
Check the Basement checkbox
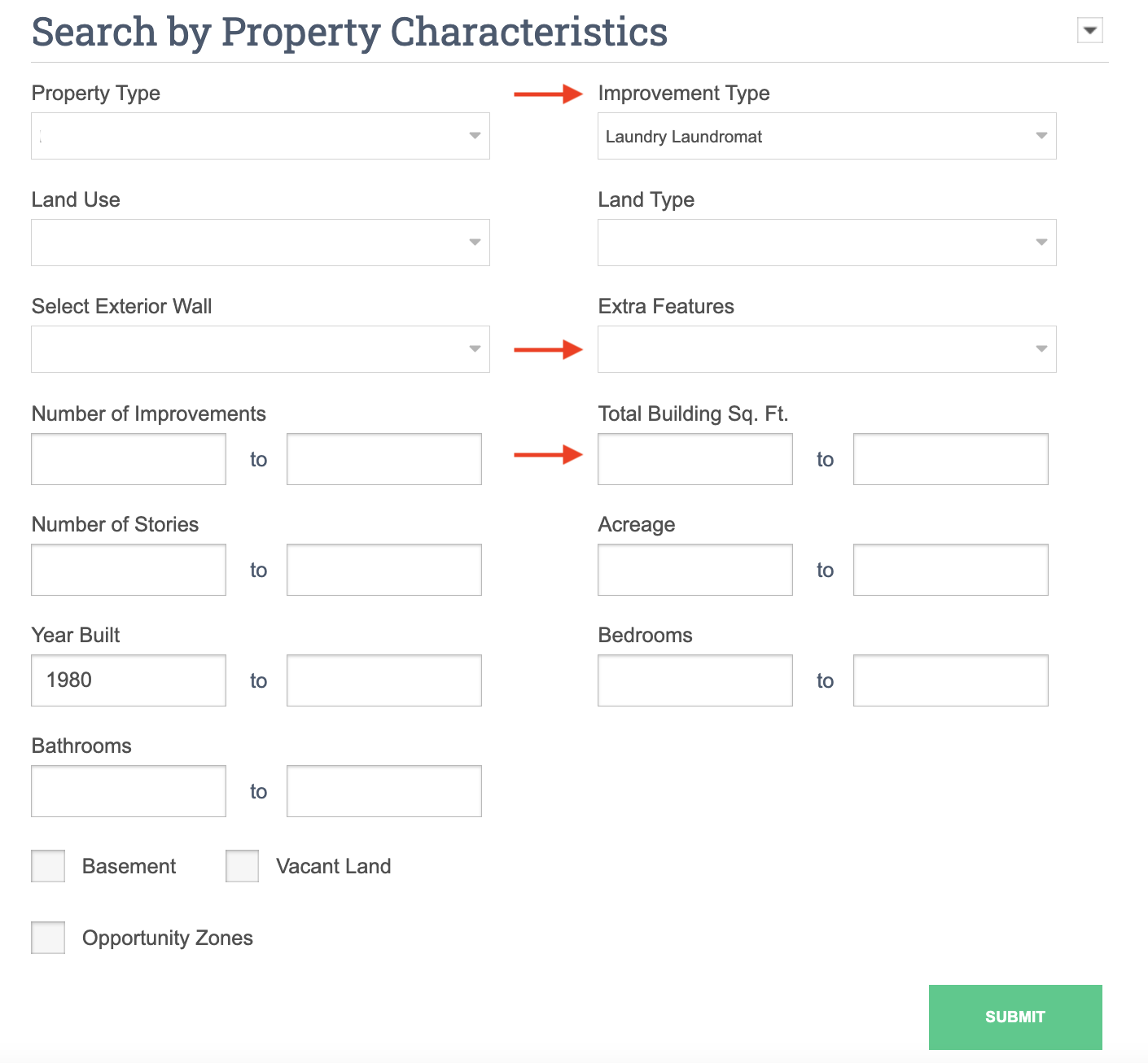pos(48,866)
